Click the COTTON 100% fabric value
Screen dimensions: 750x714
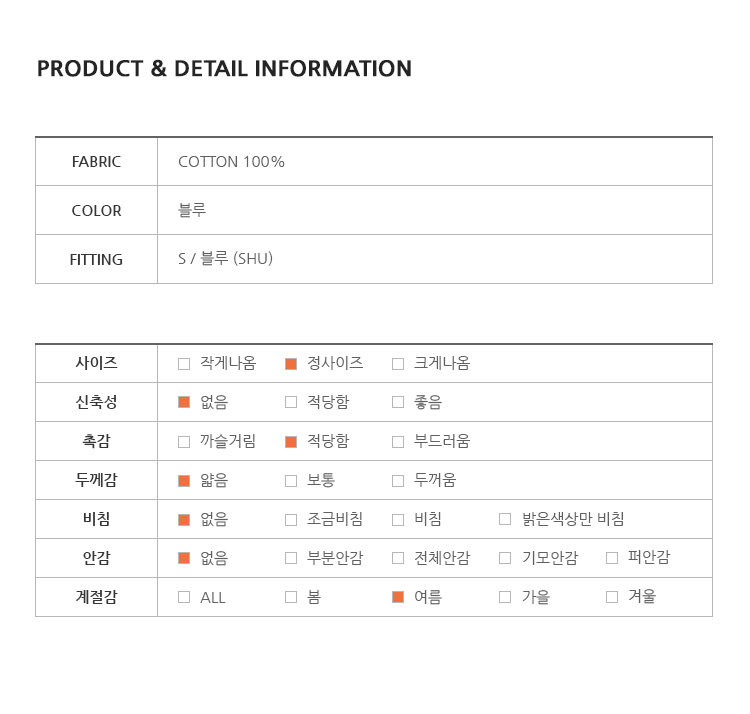232,162
